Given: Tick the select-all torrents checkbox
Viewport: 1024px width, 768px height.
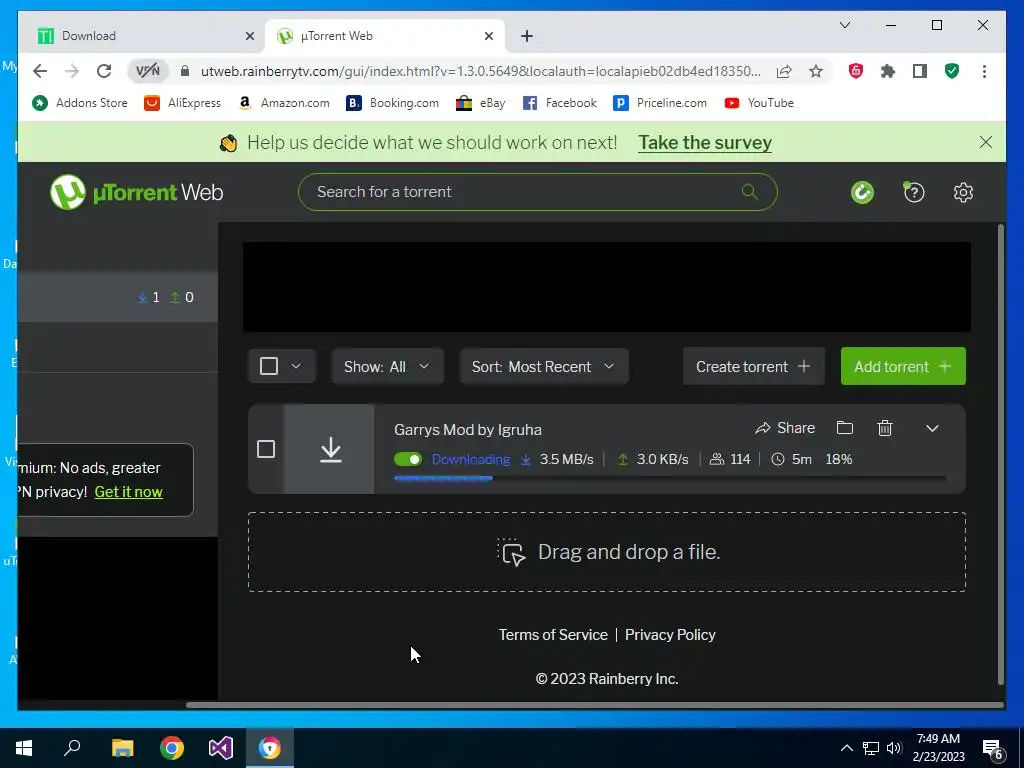Looking at the screenshot, I should pos(269,366).
